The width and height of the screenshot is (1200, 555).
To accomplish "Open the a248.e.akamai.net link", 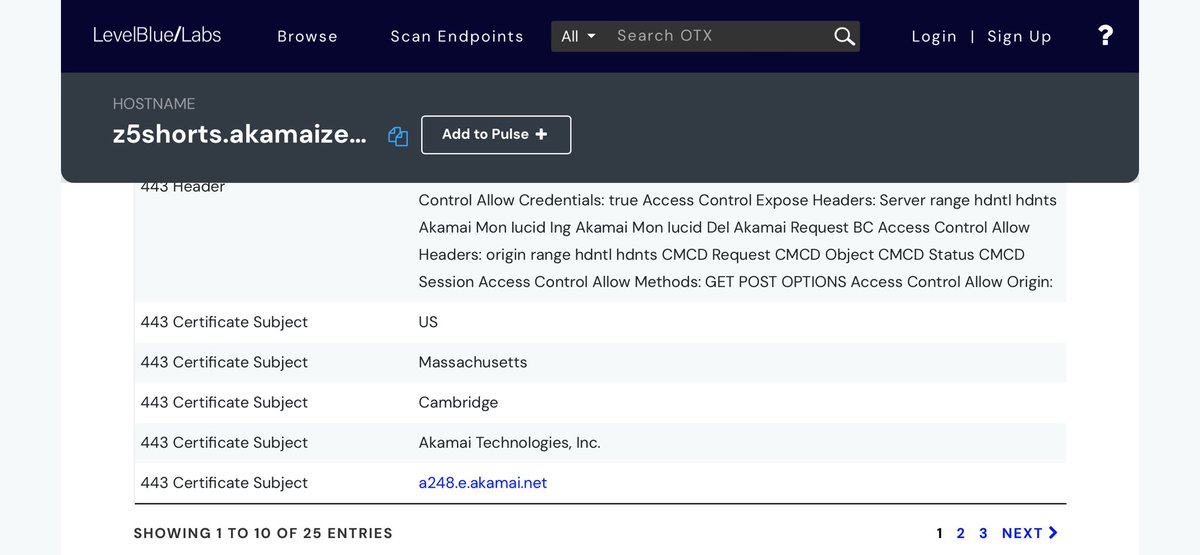I will point(483,483).
